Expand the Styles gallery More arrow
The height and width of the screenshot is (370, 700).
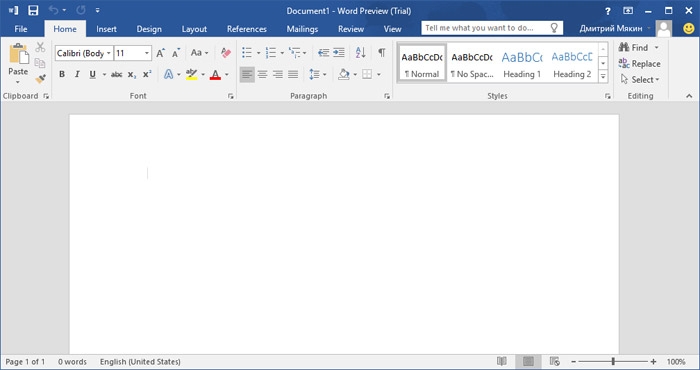tap(603, 77)
